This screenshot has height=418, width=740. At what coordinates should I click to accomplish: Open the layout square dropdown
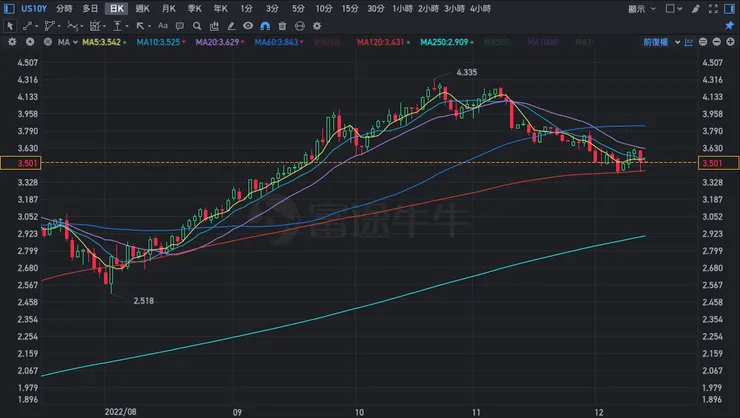pos(673,8)
